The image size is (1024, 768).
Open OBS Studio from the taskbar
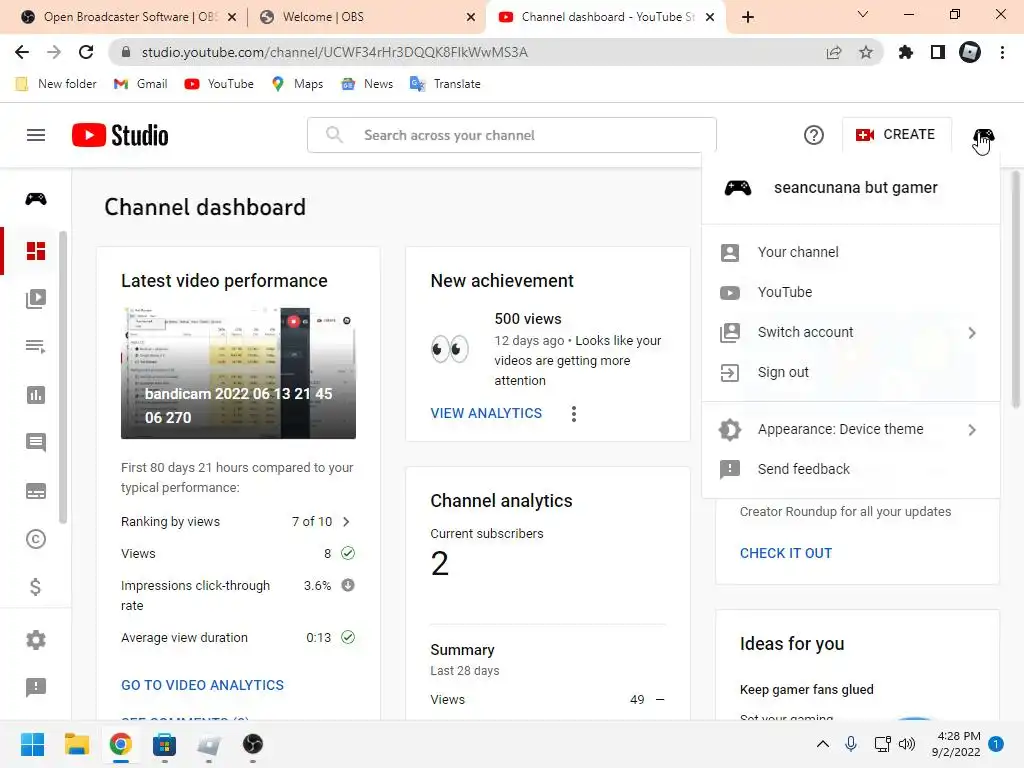pos(253,744)
